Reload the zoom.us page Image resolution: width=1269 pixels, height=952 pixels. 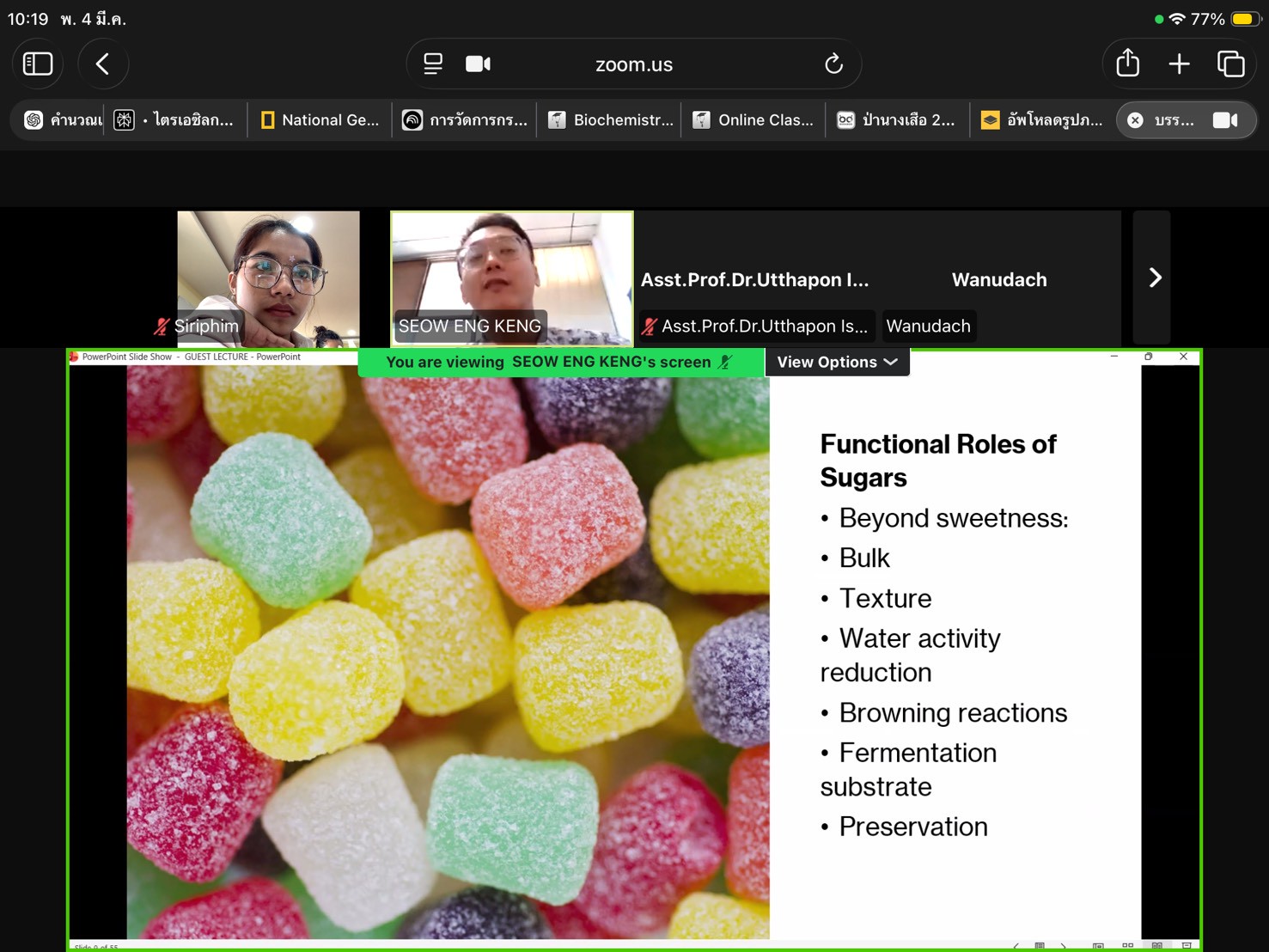pos(833,64)
